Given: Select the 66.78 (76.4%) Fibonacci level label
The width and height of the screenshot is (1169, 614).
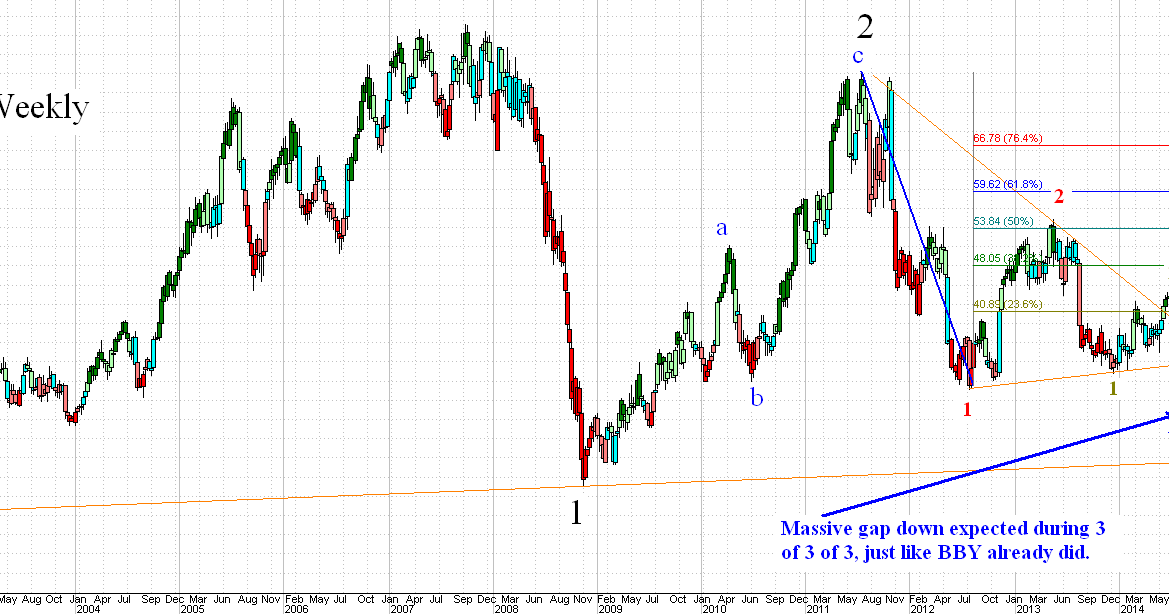Looking at the screenshot, I should click(x=1008, y=139).
